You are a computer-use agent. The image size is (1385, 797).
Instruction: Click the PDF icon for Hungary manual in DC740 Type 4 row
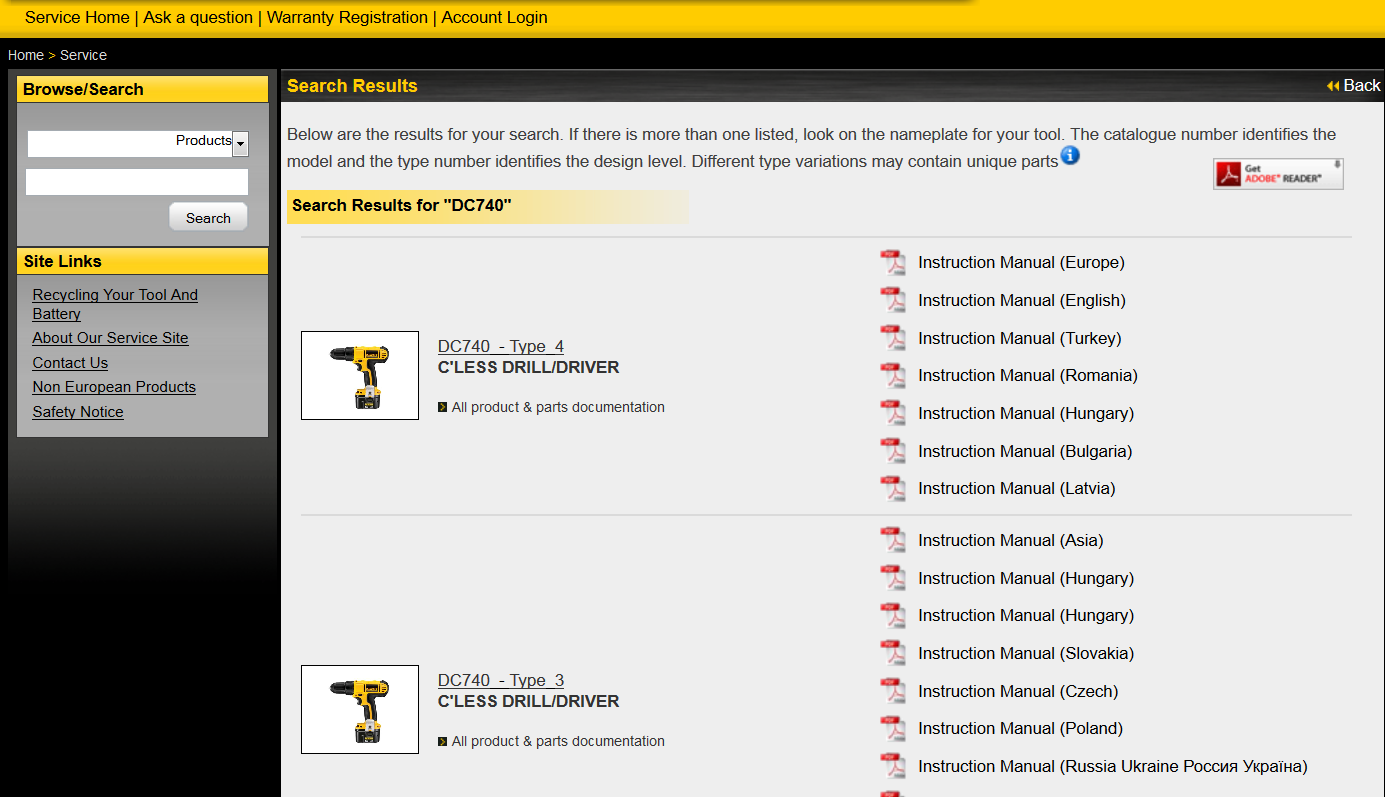pyautogui.click(x=892, y=413)
